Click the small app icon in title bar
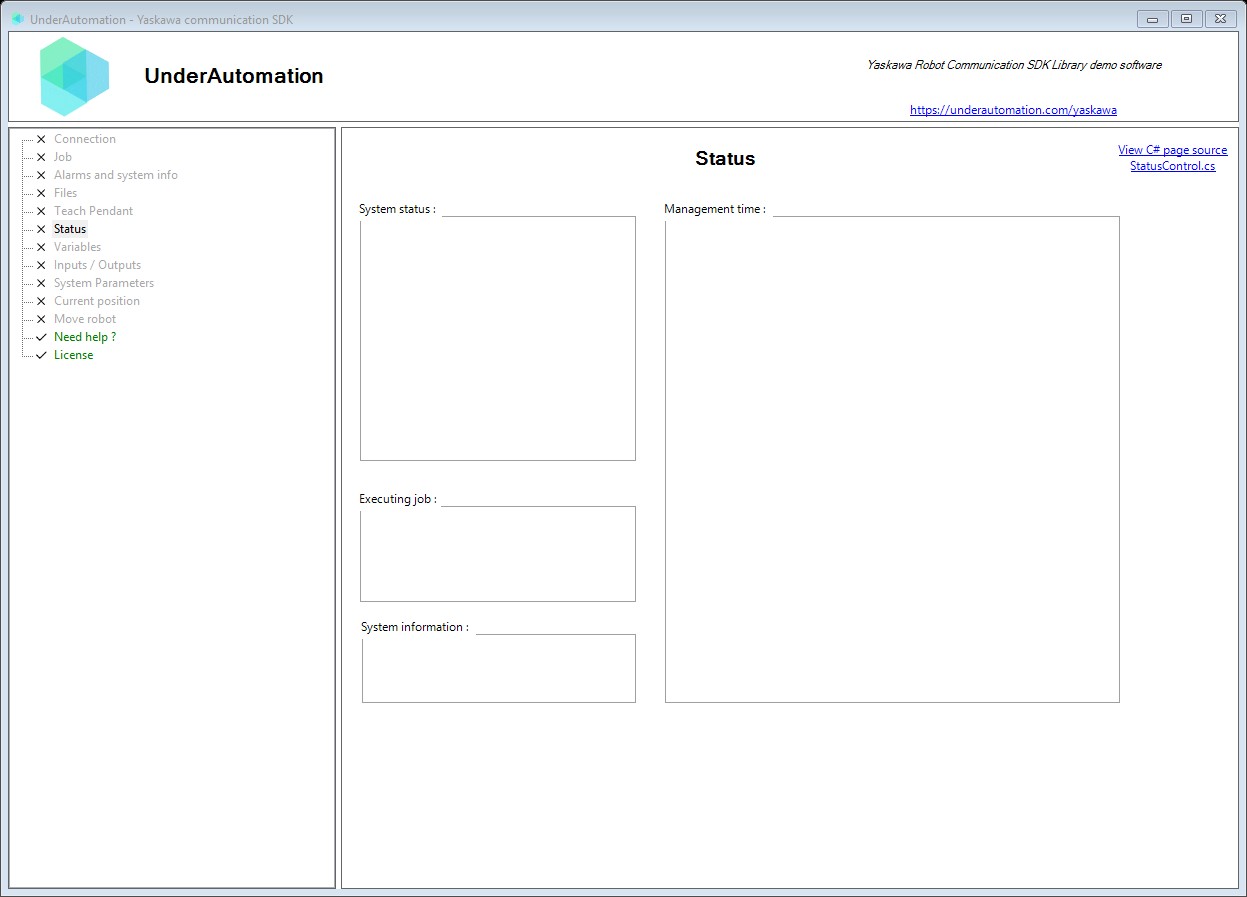The height and width of the screenshot is (897, 1247). coord(18,19)
